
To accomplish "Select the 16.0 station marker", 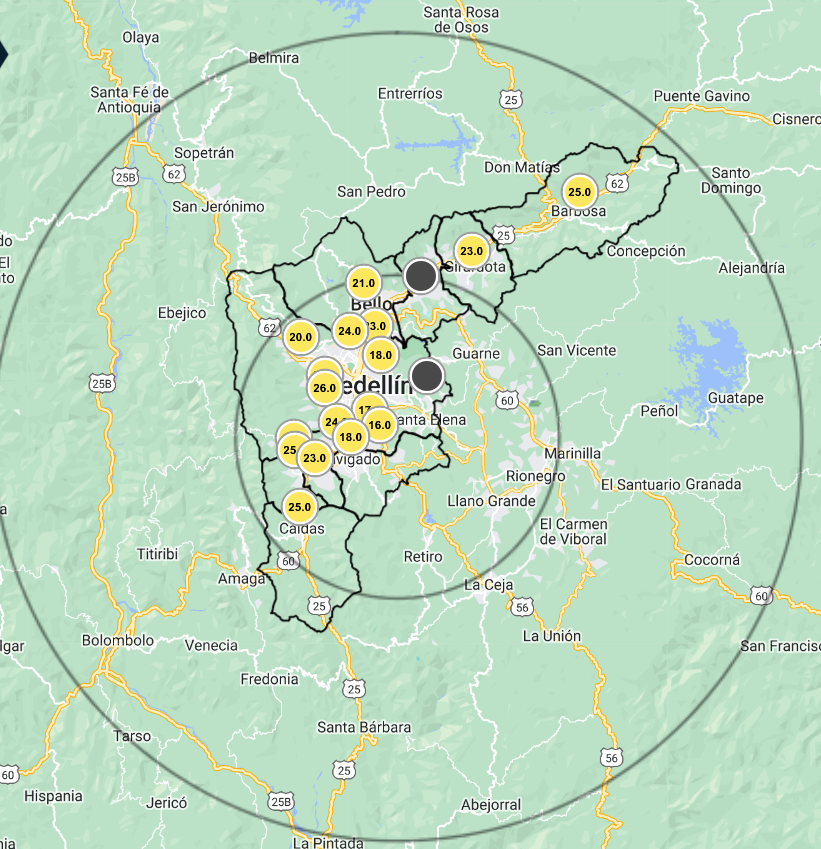I will pos(380,425).
